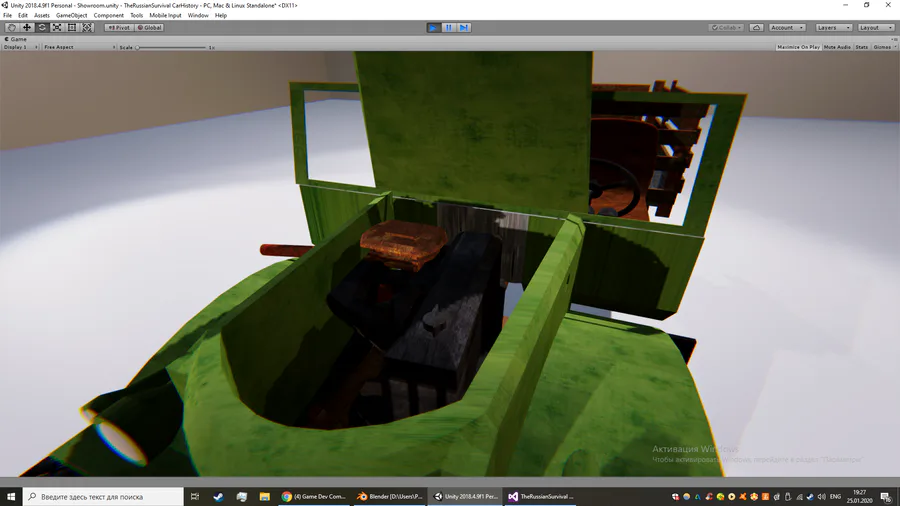Open the Mobile Input menu
The width and height of the screenshot is (900, 506).
pyautogui.click(x=165, y=15)
